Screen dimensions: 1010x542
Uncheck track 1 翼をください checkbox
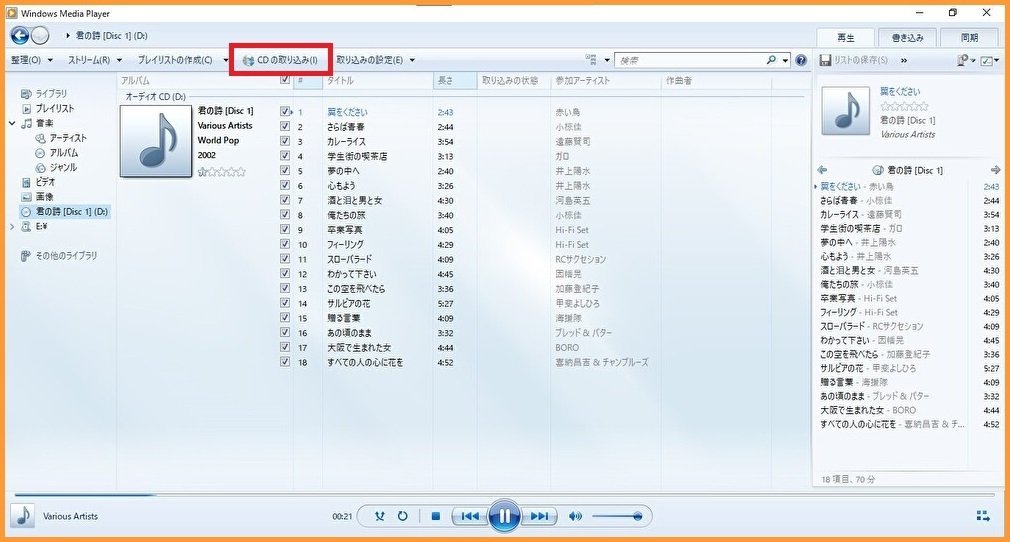(x=285, y=111)
